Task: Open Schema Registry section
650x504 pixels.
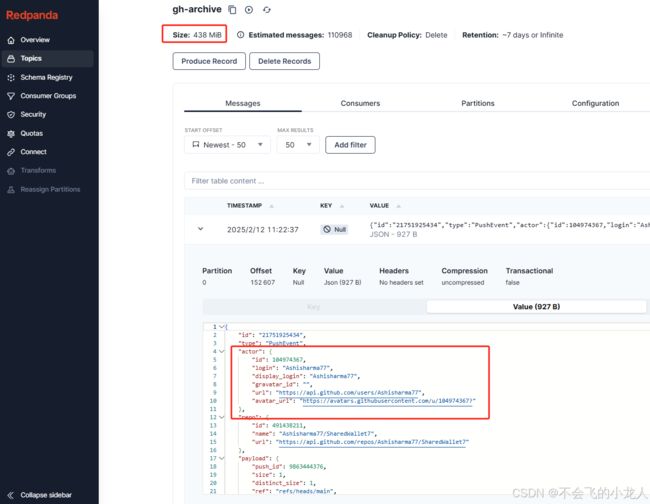Action: click(46, 77)
